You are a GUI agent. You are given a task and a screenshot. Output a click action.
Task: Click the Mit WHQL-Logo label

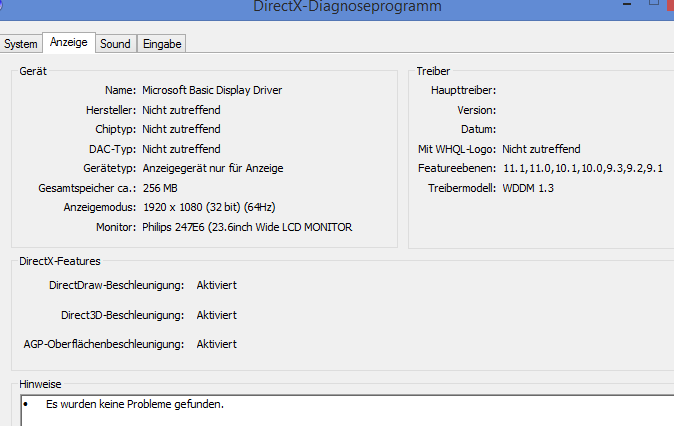(457, 149)
